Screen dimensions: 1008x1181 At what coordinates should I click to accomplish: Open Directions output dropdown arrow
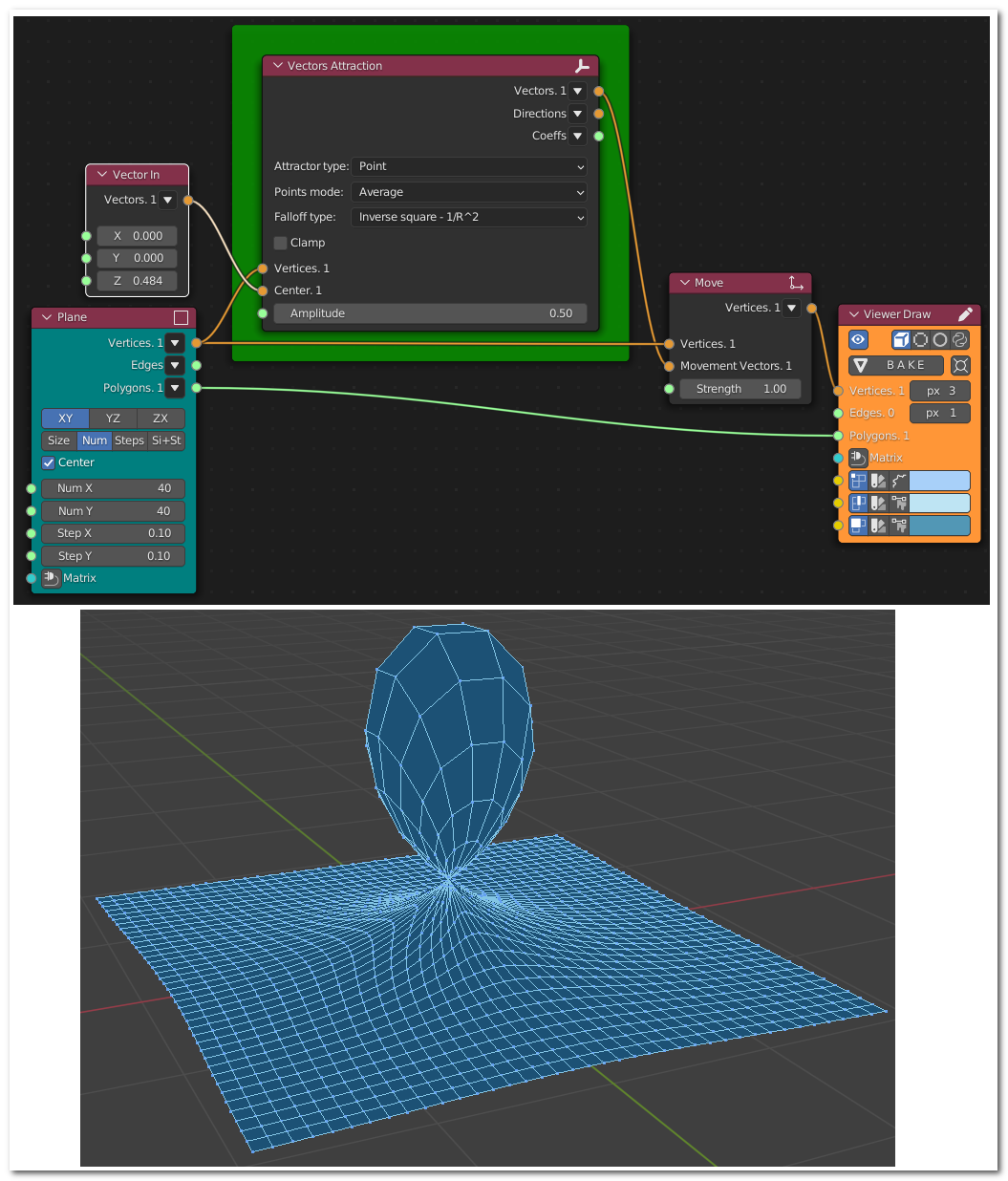pos(577,114)
